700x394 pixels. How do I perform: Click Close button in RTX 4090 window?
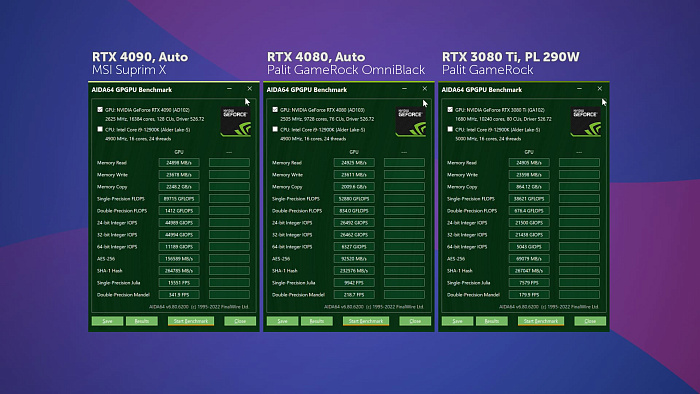[240, 321]
